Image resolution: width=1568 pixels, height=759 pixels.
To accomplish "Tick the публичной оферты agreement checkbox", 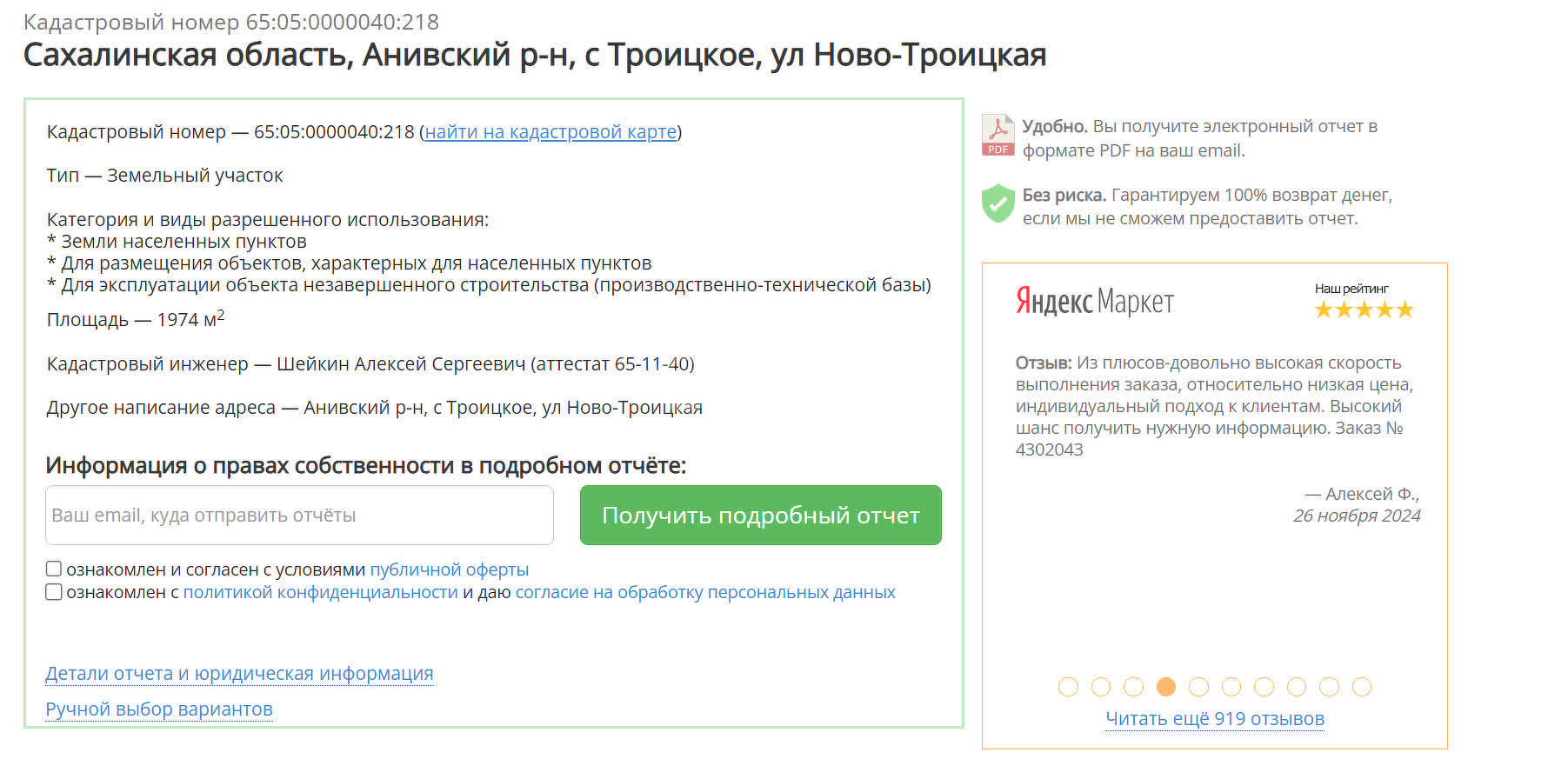I will pyautogui.click(x=54, y=569).
